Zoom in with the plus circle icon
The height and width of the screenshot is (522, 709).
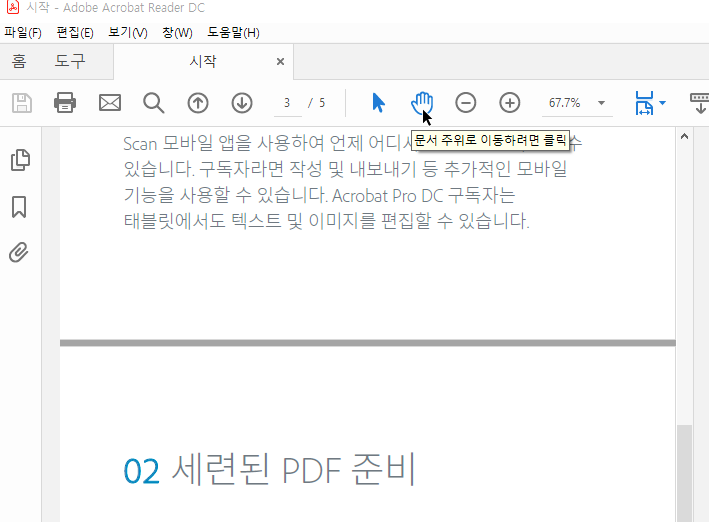tap(510, 103)
